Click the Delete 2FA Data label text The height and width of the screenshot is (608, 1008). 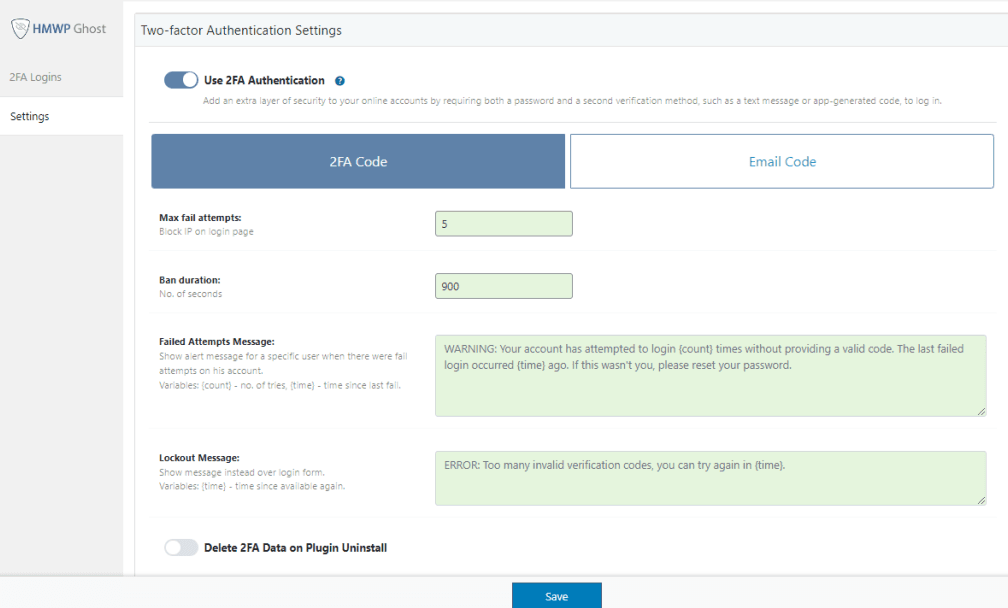point(295,547)
